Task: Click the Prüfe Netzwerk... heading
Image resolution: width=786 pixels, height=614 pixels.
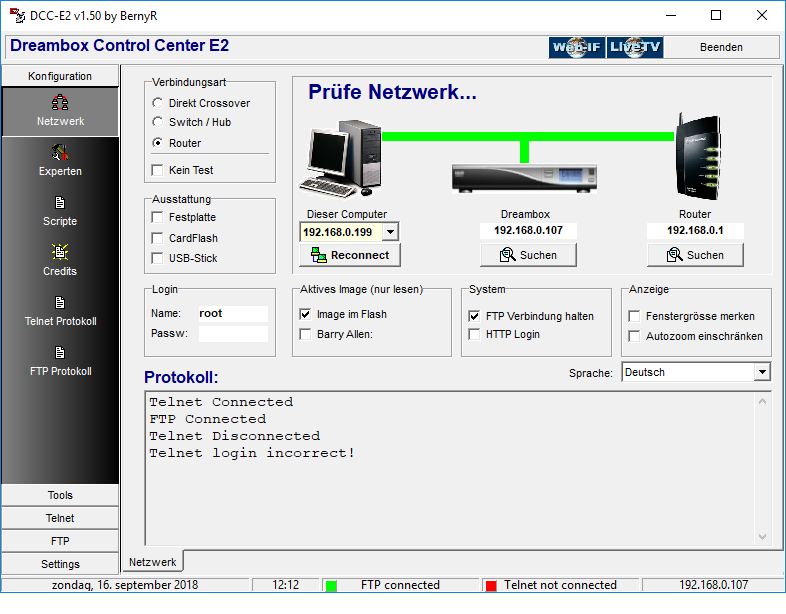Action: pos(392,92)
